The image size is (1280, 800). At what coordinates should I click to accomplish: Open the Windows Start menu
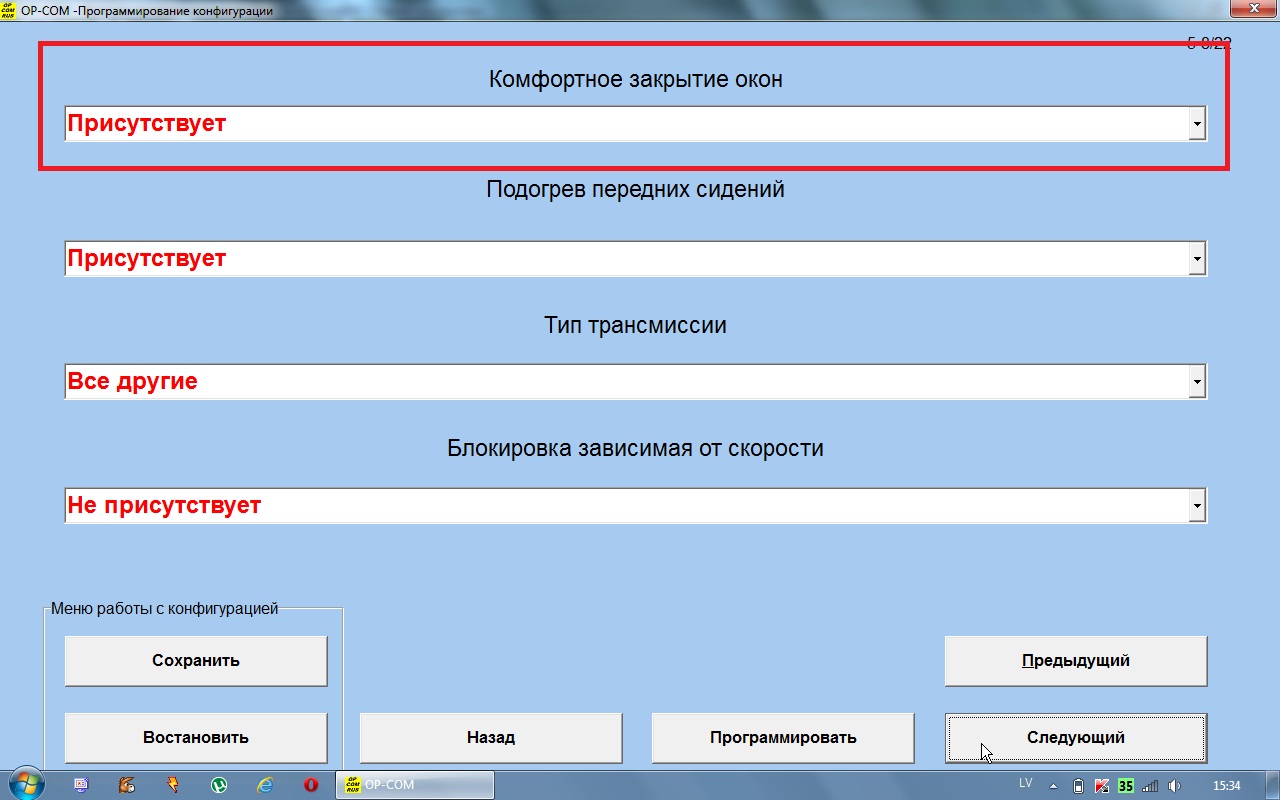point(25,784)
